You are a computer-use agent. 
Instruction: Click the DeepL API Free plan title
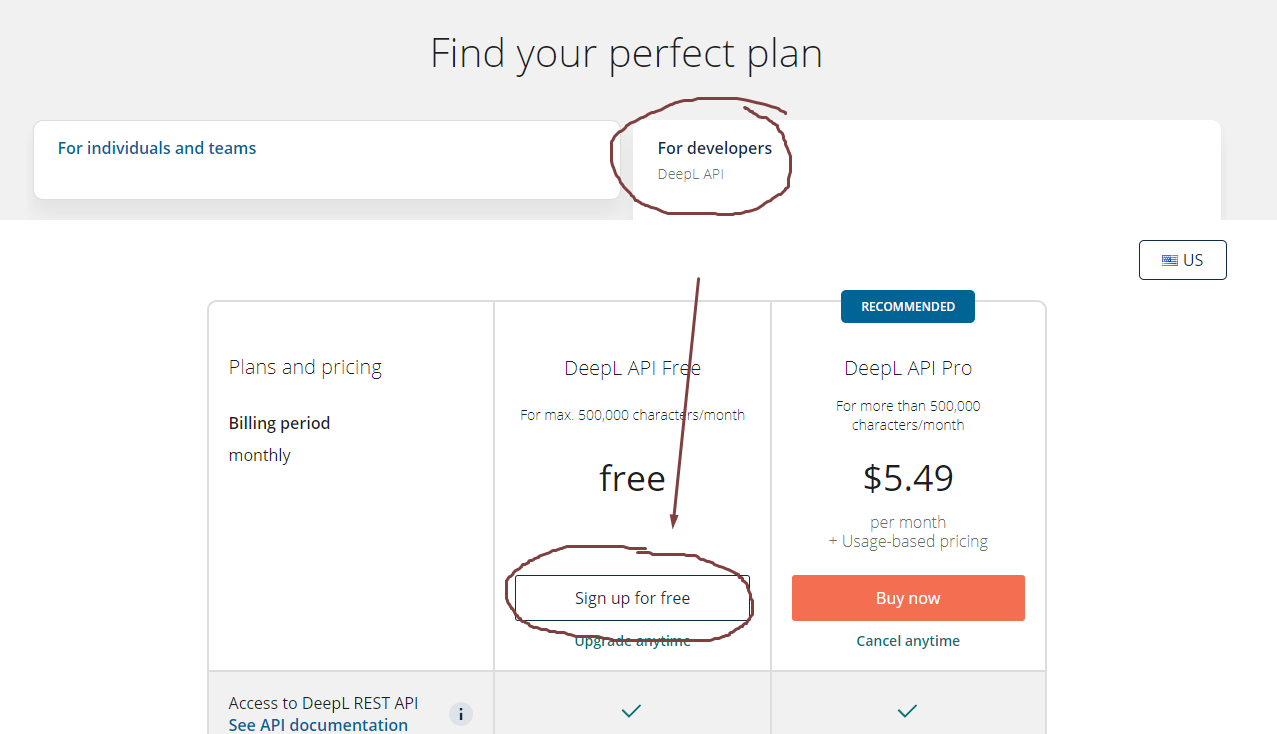coord(632,368)
